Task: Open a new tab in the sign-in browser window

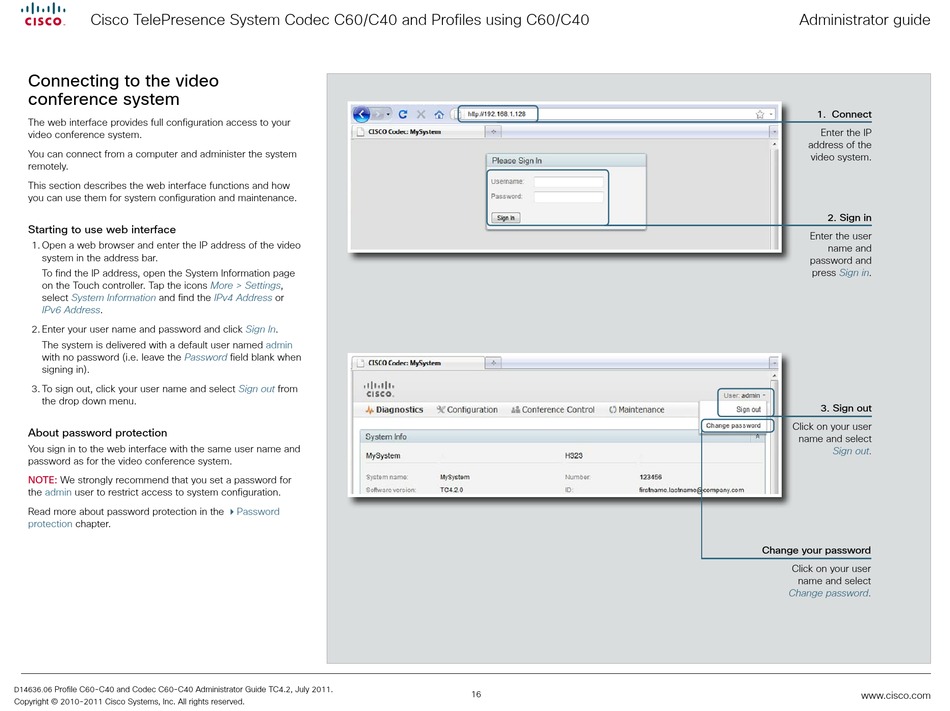Action: (x=494, y=131)
